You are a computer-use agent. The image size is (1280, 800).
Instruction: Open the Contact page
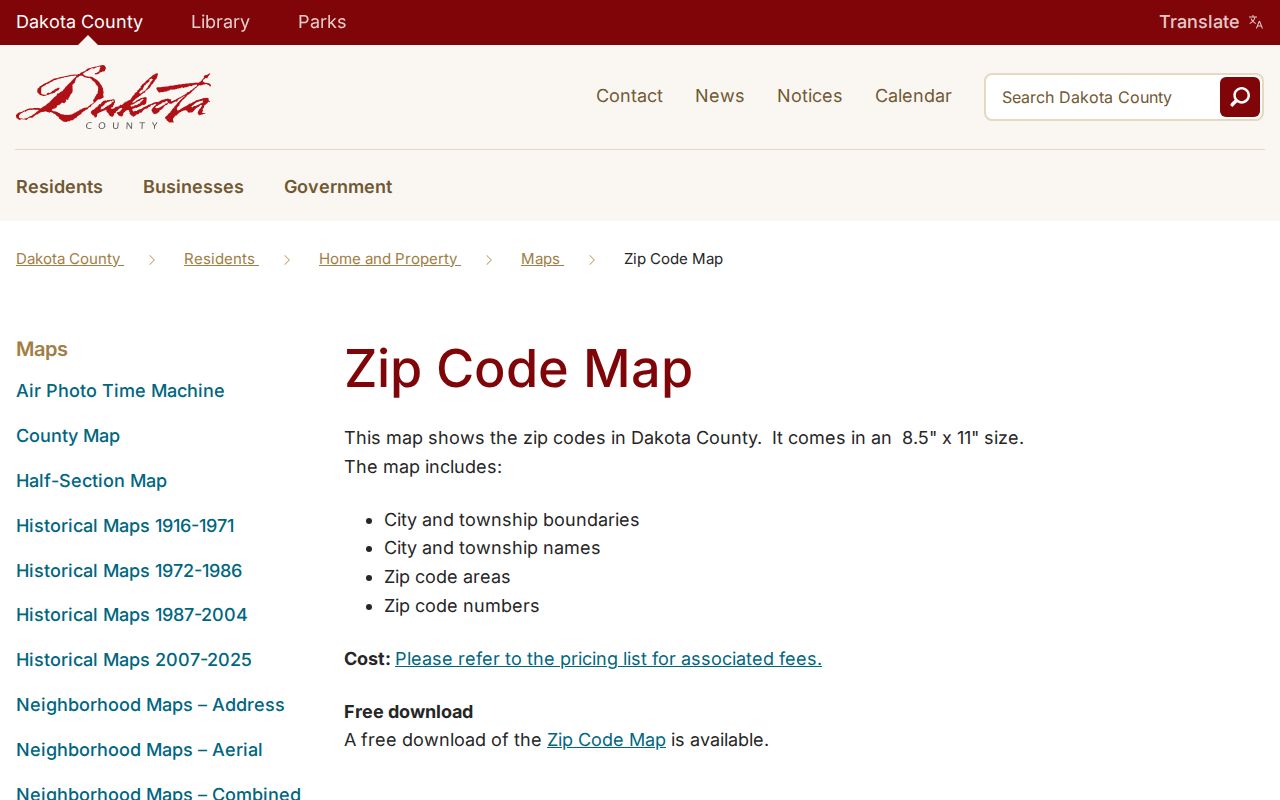[629, 96]
